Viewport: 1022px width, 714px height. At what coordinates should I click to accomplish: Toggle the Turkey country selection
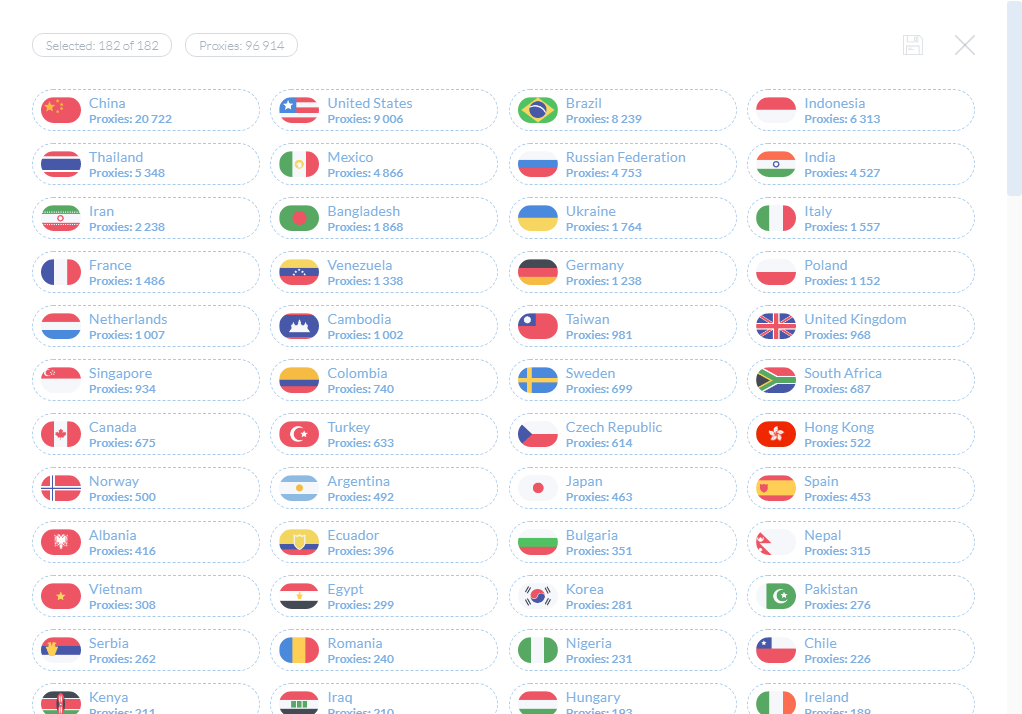384,435
